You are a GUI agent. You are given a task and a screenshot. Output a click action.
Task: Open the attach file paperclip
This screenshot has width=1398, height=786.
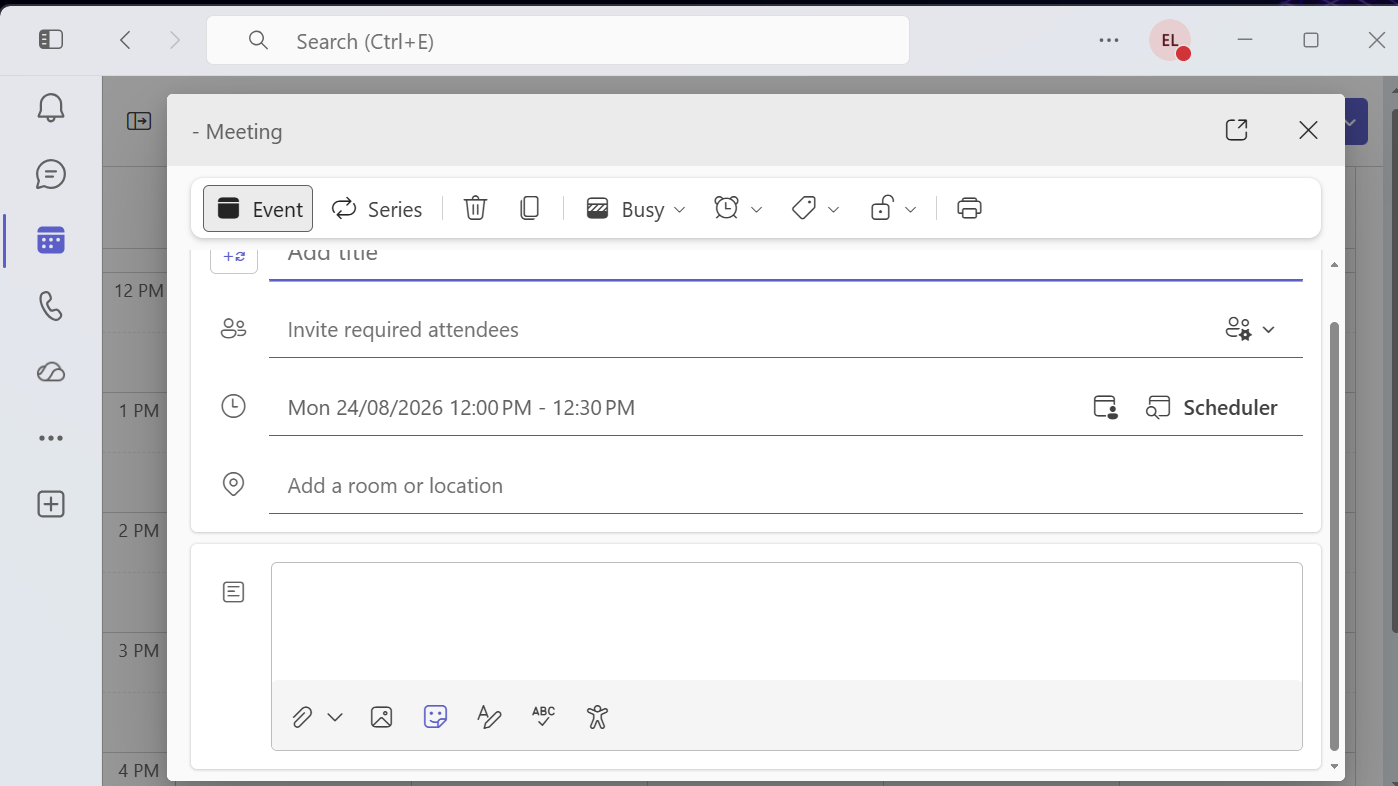tap(302, 717)
